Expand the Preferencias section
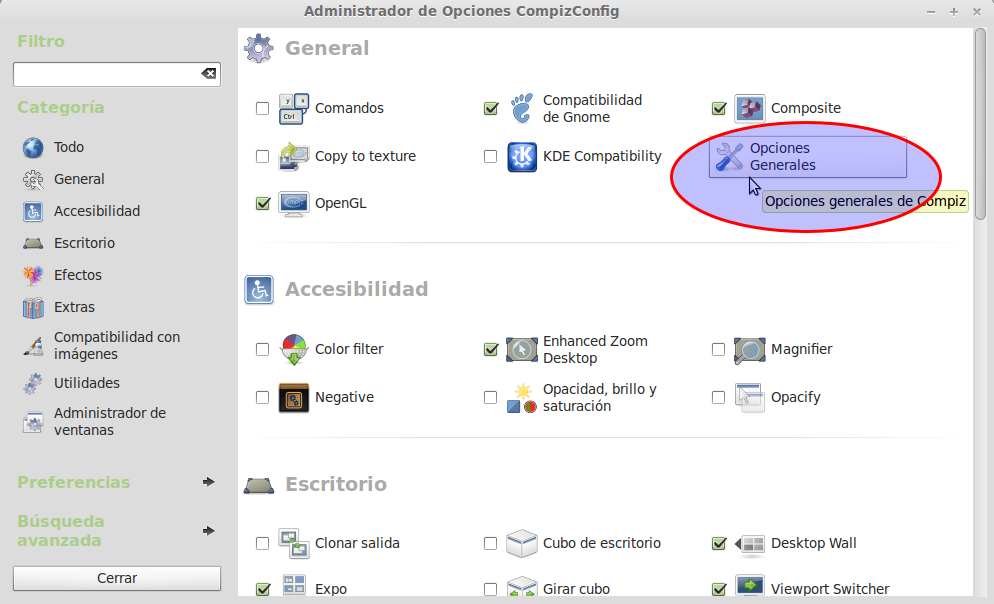Image resolution: width=994 pixels, height=604 pixels. pyautogui.click(x=208, y=482)
